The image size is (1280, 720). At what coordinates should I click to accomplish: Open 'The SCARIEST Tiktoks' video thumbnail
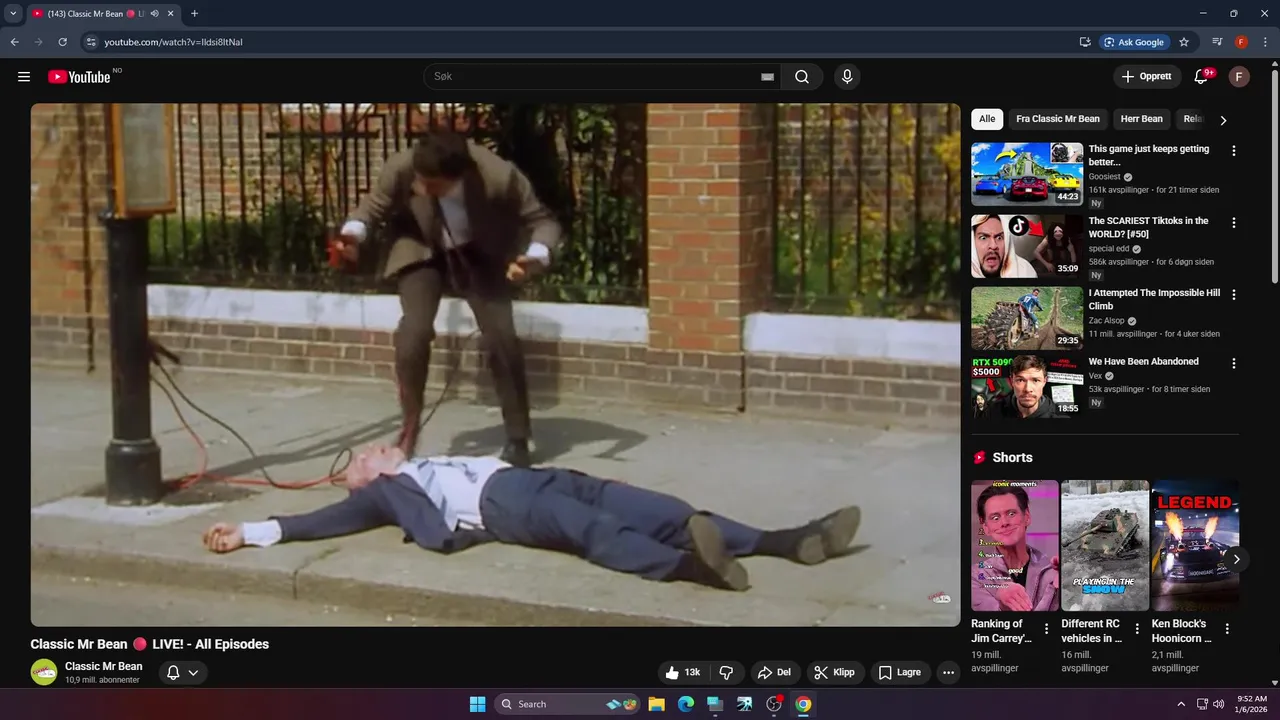[1027, 246]
